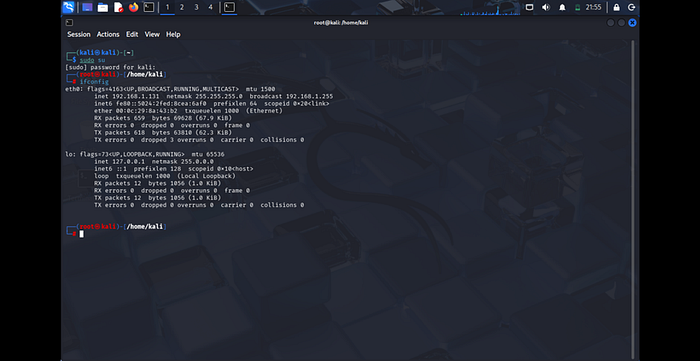Image resolution: width=700 pixels, height=361 pixels.
Task: Launch Firefox from the top panel
Action: click(x=133, y=7)
